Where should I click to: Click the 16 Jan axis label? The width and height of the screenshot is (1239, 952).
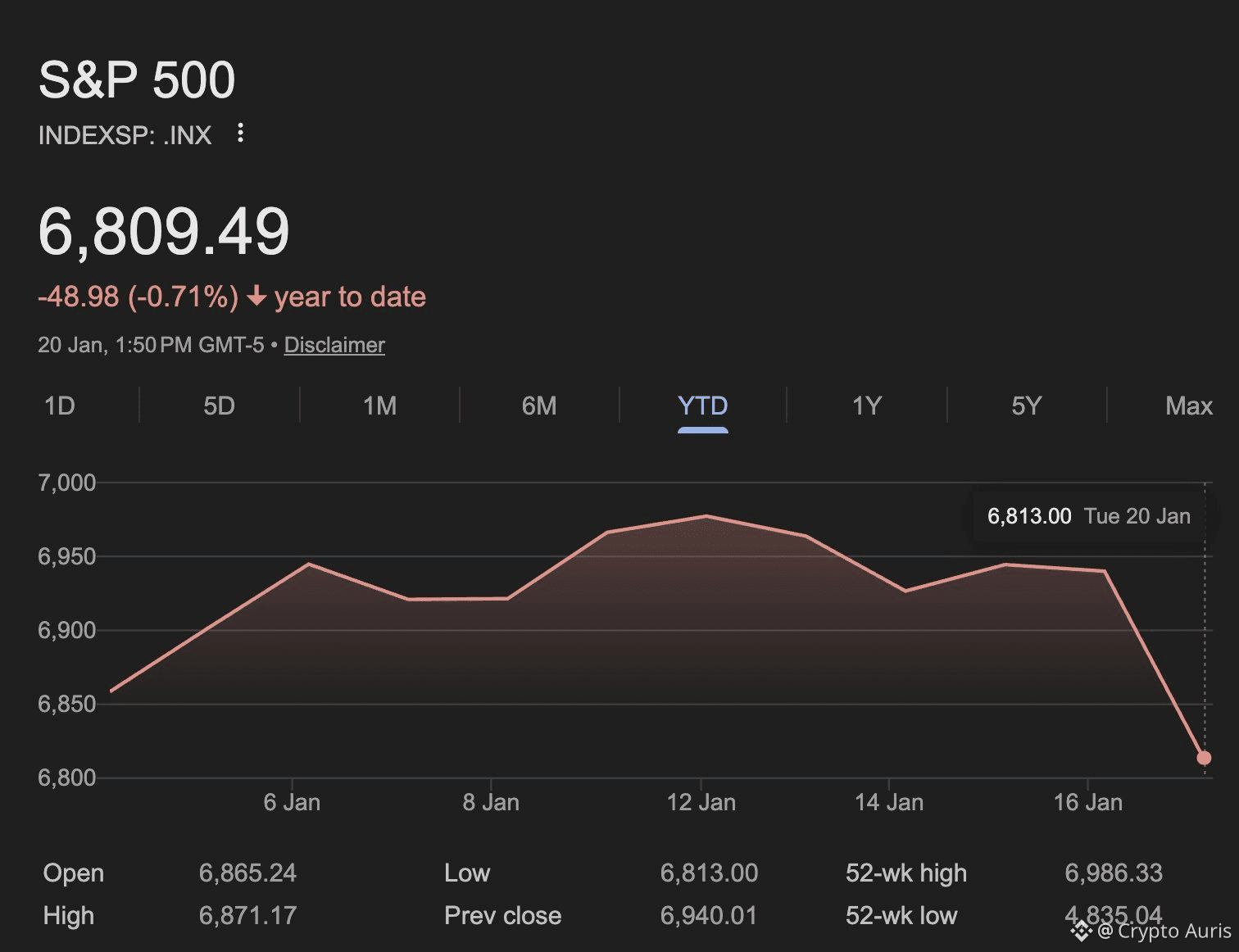[1088, 802]
